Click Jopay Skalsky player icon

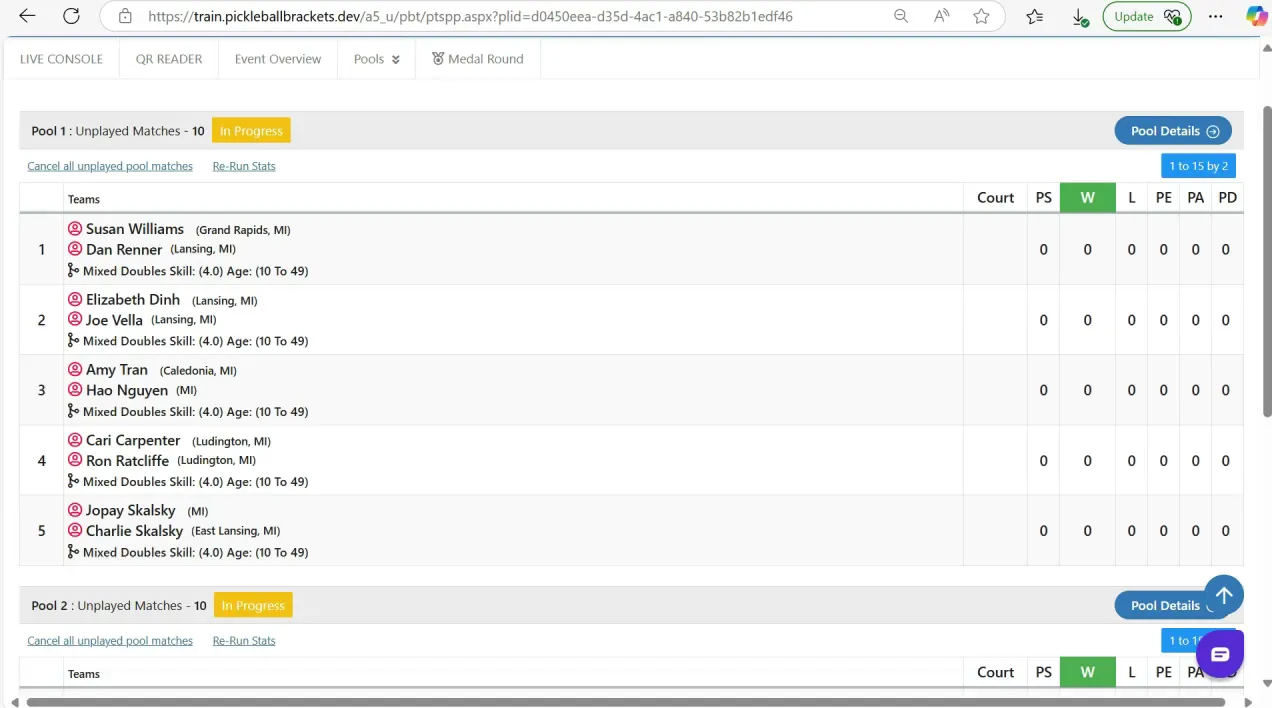point(75,510)
